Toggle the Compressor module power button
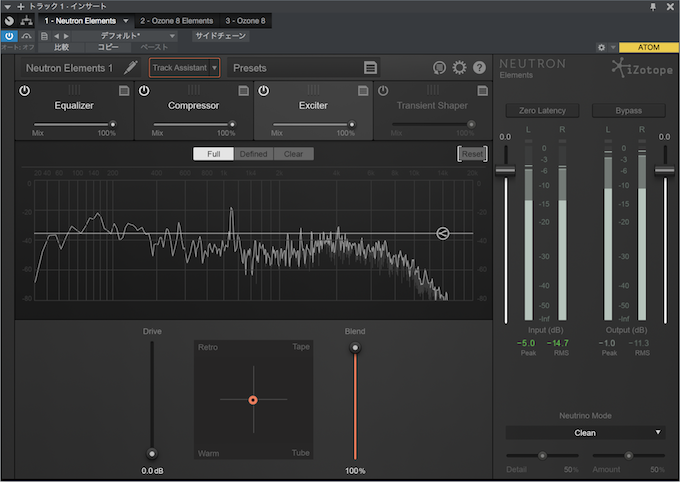Image resolution: width=680 pixels, height=482 pixels. coord(144,91)
